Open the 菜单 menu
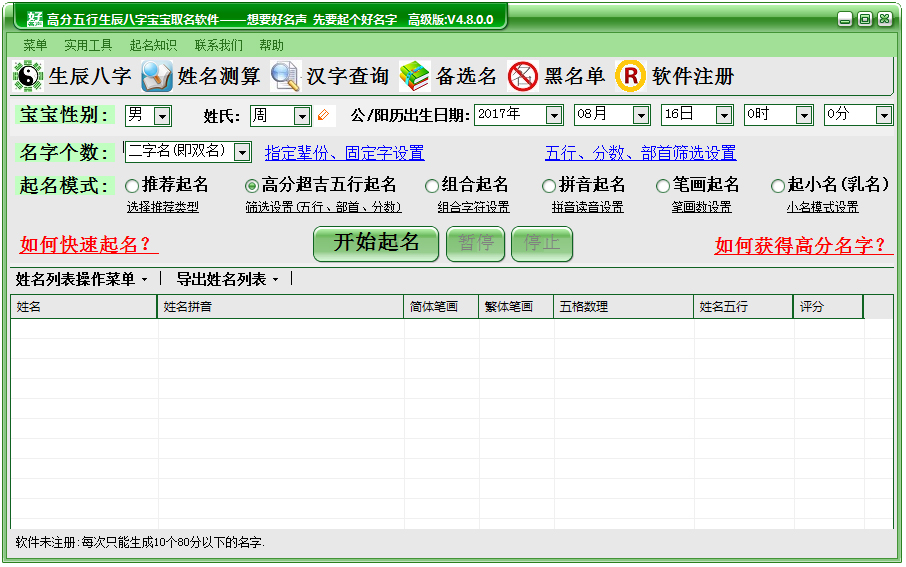 (35, 45)
